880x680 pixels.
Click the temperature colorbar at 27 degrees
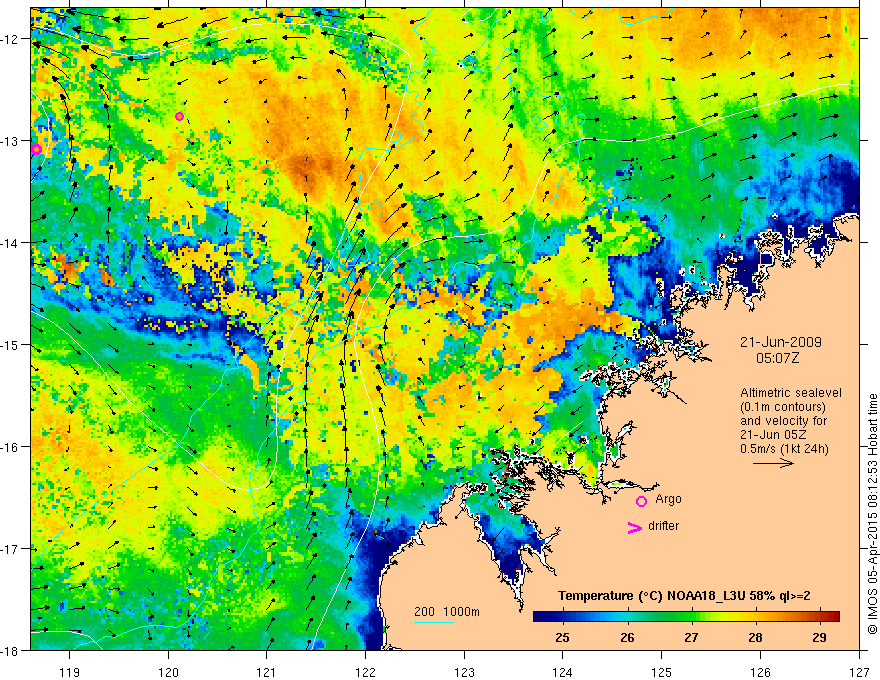click(x=691, y=616)
